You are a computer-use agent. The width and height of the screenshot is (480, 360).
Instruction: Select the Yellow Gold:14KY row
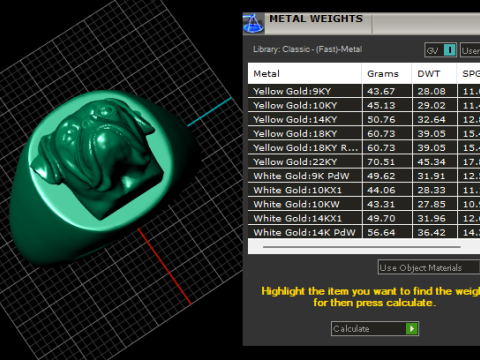(364, 119)
